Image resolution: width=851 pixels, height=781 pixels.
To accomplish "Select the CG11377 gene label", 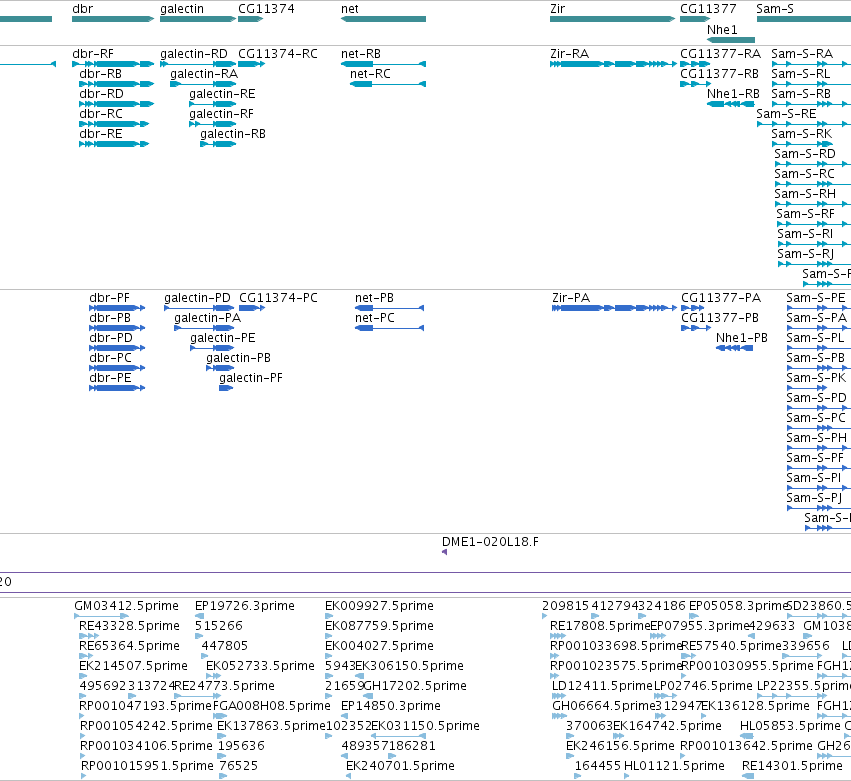I will (x=708, y=9).
